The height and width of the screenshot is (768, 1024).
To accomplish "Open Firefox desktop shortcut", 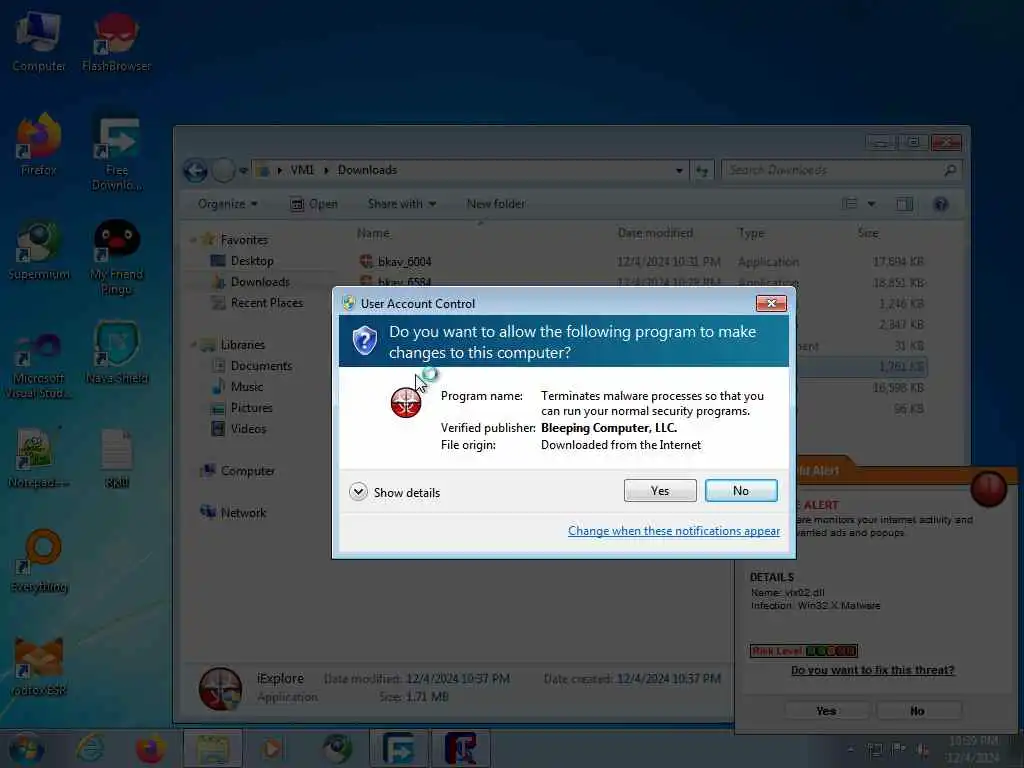I will 39,145.
